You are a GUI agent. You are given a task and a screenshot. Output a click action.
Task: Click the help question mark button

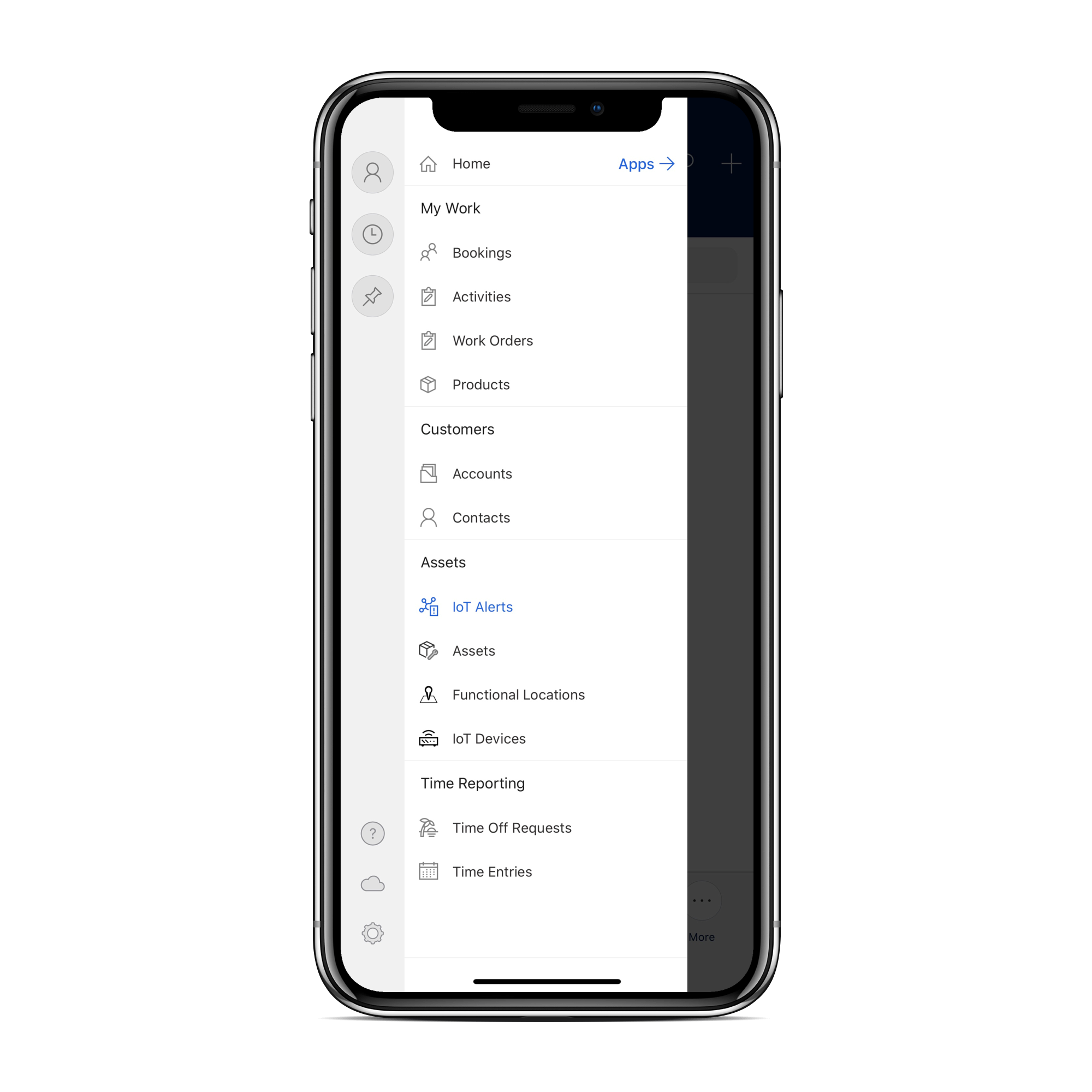pos(373,833)
